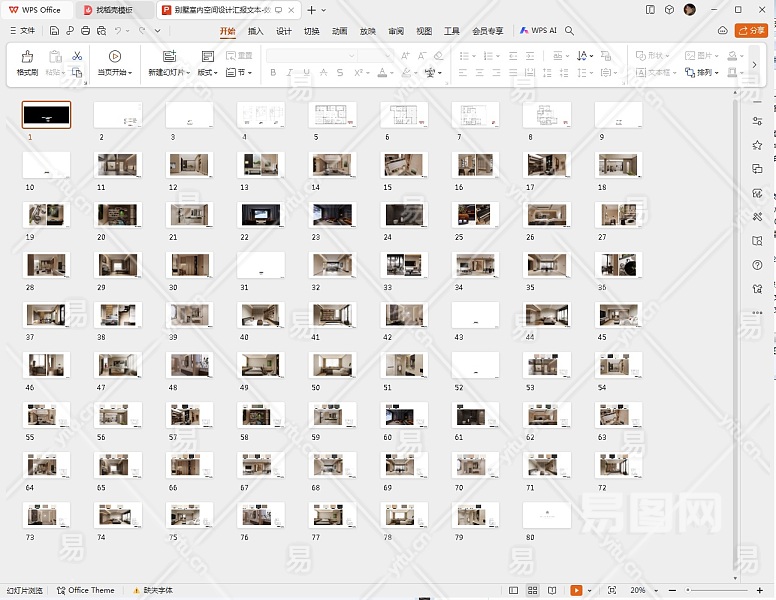Select slide thumbnail number 22
776x600 pixels.
click(x=261, y=214)
